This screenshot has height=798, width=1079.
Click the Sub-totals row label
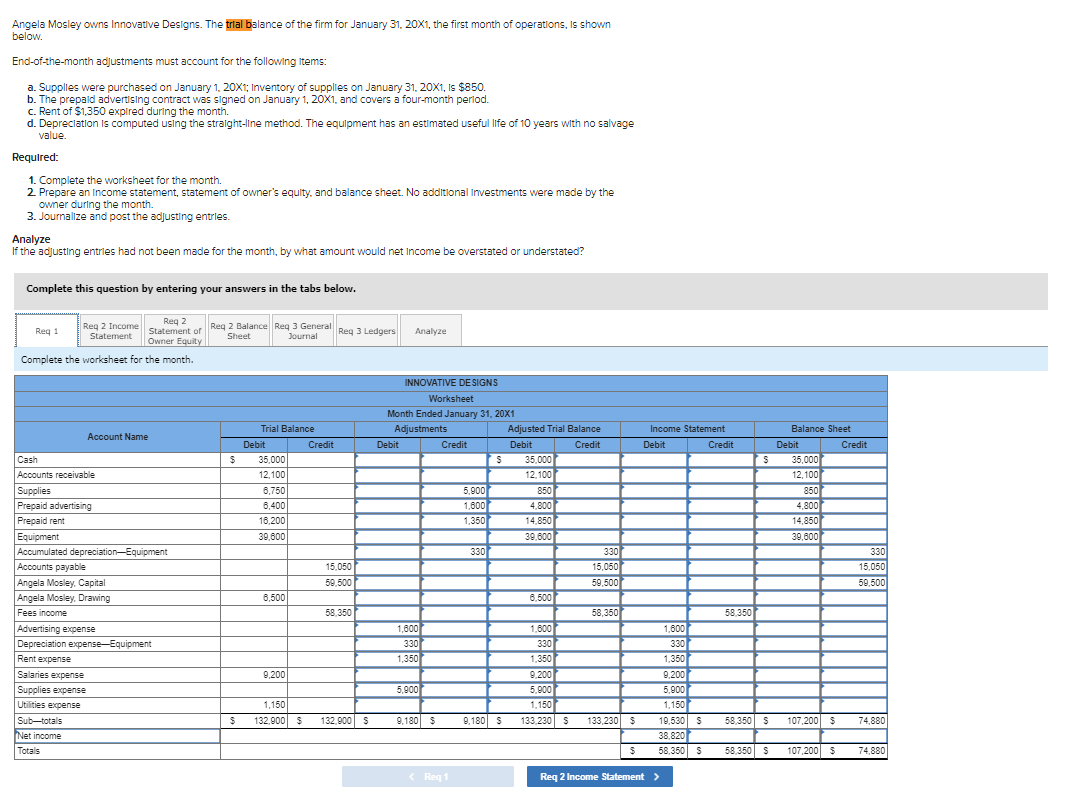coord(117,720)
